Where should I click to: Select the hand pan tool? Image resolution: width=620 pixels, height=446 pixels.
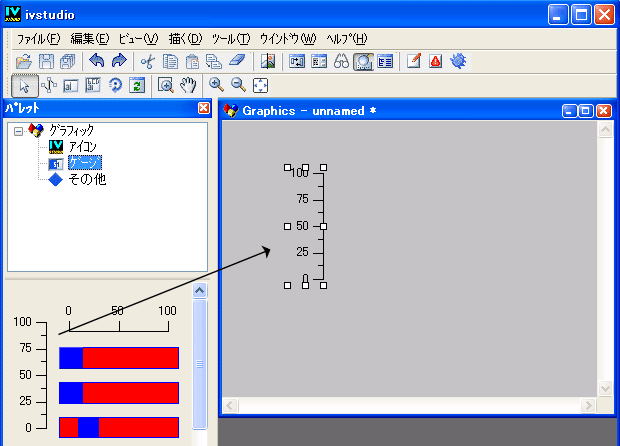[187, 86]
